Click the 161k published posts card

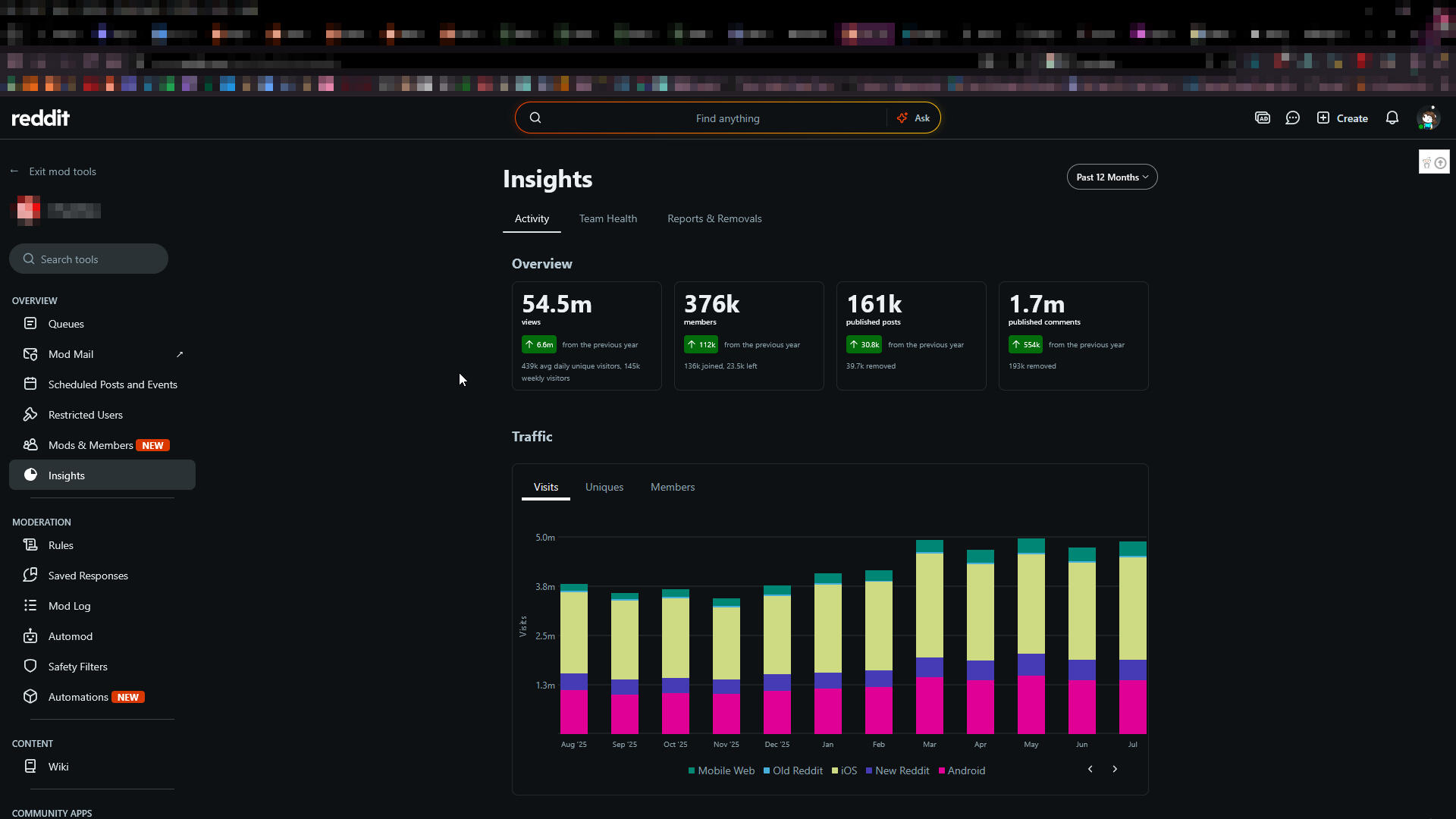[x=912, y=336]
